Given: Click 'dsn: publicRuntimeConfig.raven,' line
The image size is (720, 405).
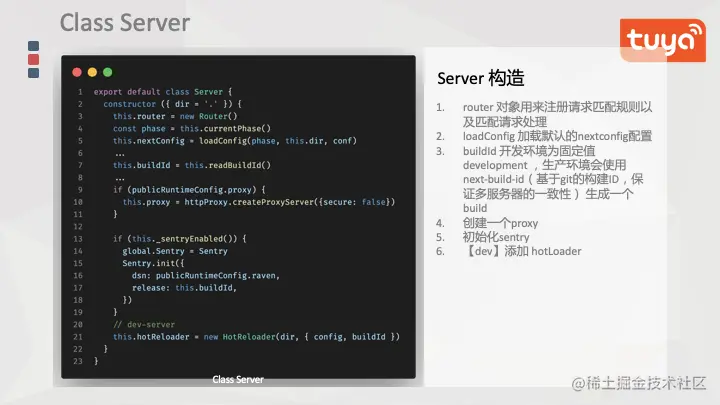Looking at the screenshot, I should pos(206,276).
